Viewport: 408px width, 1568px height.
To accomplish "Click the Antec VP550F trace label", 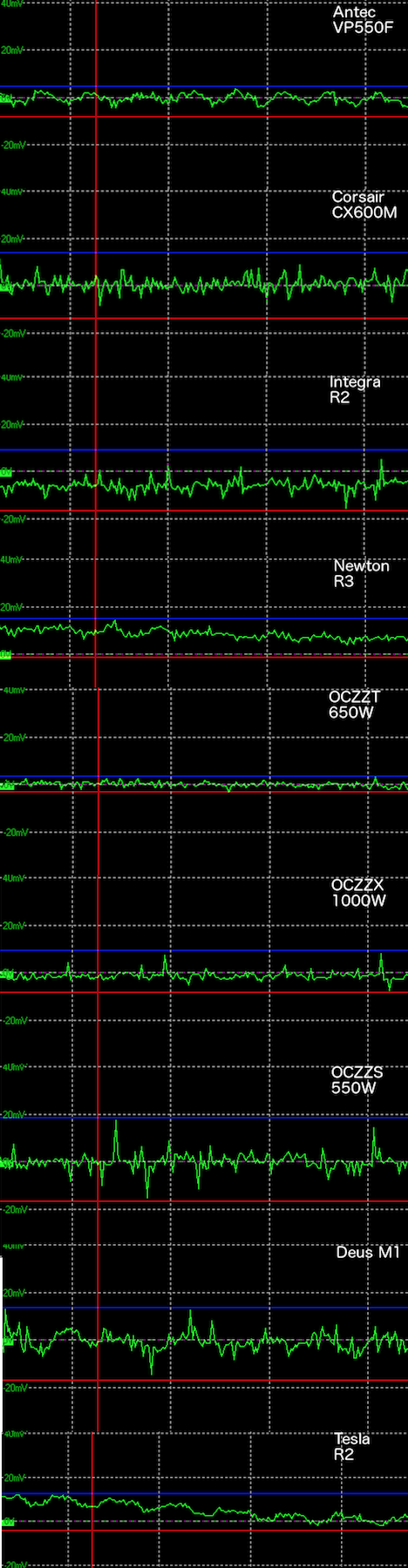I will [363, 20].
